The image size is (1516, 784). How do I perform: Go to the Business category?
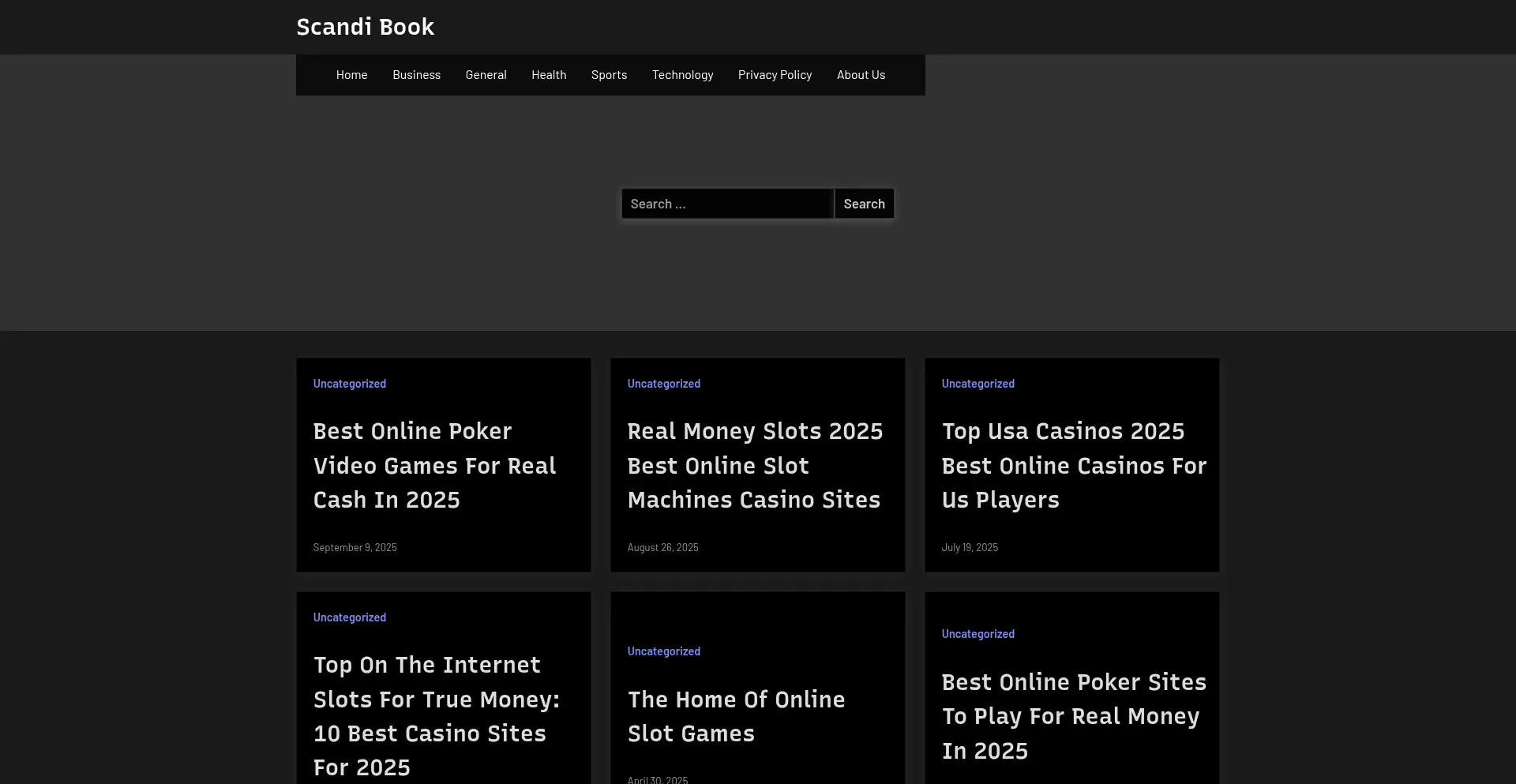point(416,75)
